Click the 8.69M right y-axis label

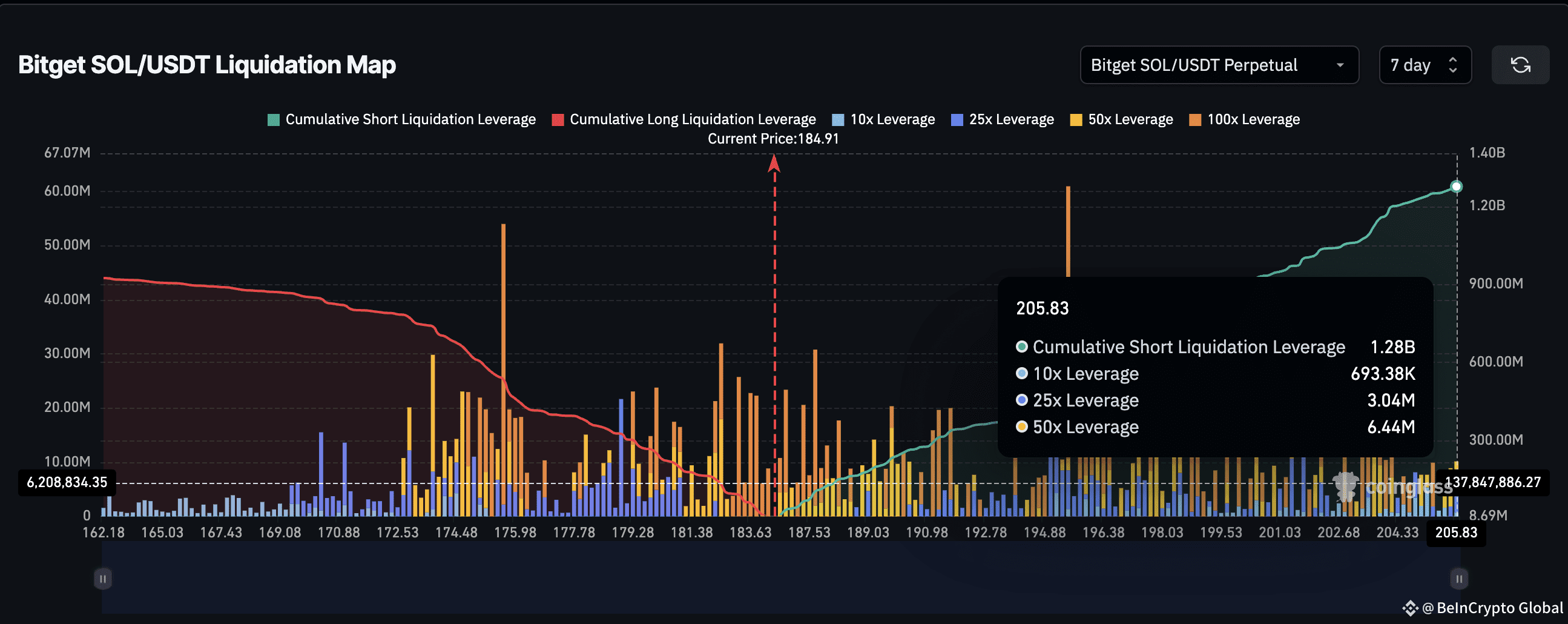[x=1488, y=516]
